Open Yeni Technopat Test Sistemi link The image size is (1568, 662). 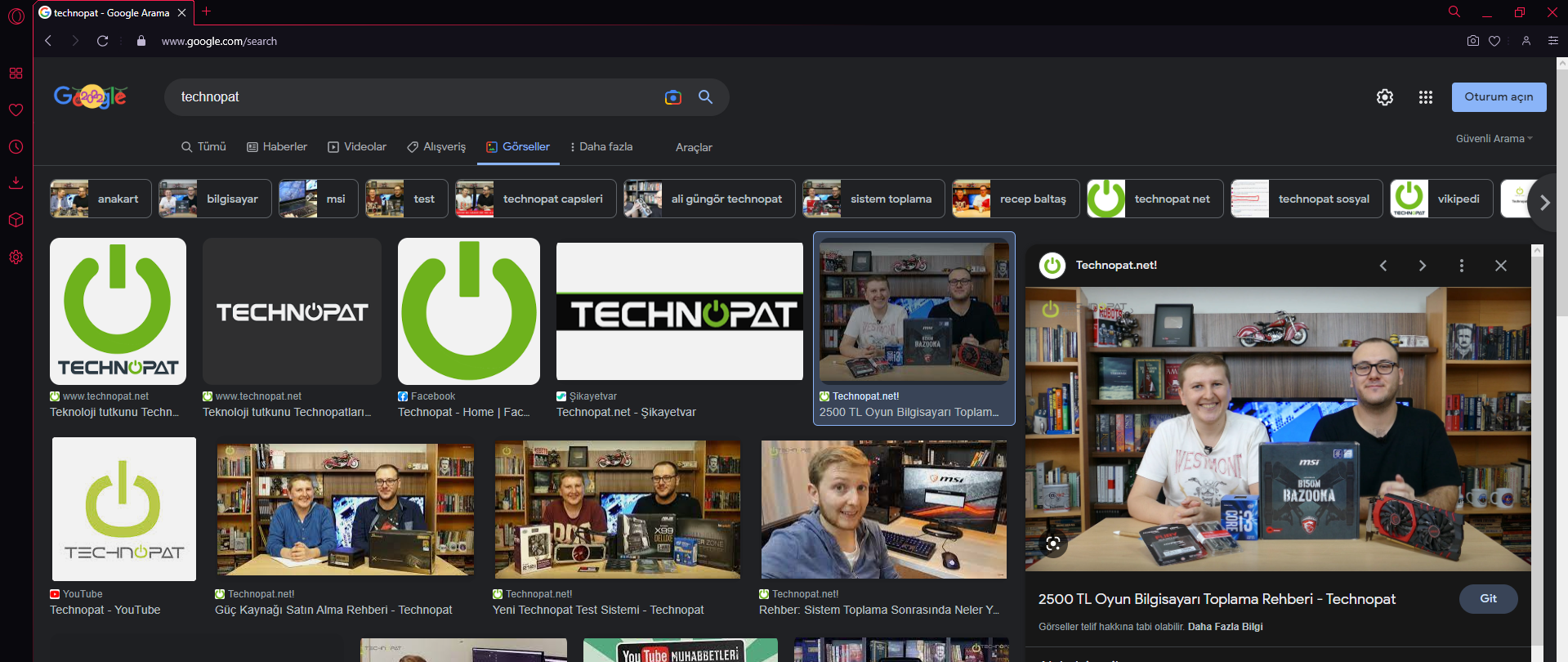(x=598, y=611)
